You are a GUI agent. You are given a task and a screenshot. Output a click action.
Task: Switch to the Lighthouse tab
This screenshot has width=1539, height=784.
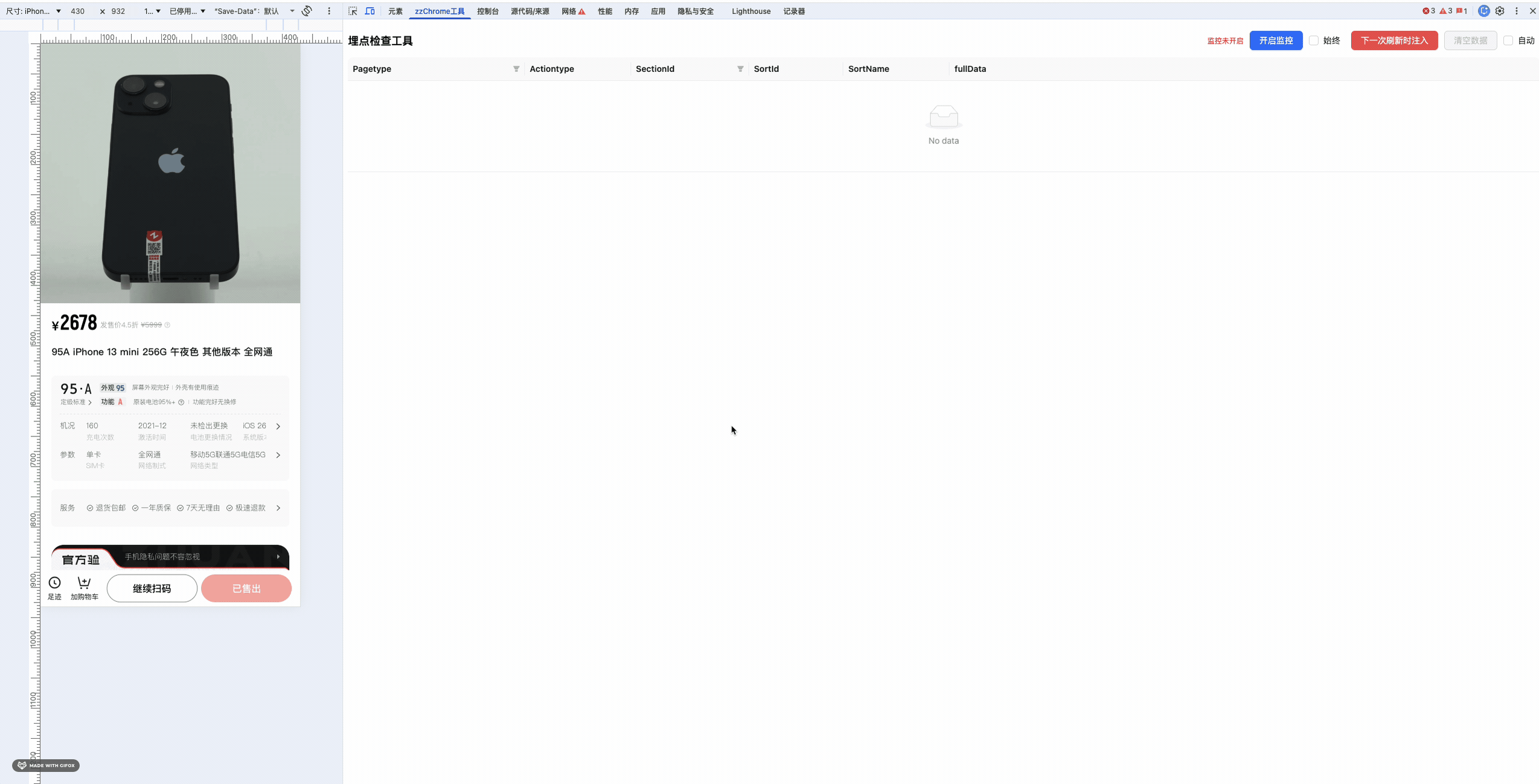[750, 11]
